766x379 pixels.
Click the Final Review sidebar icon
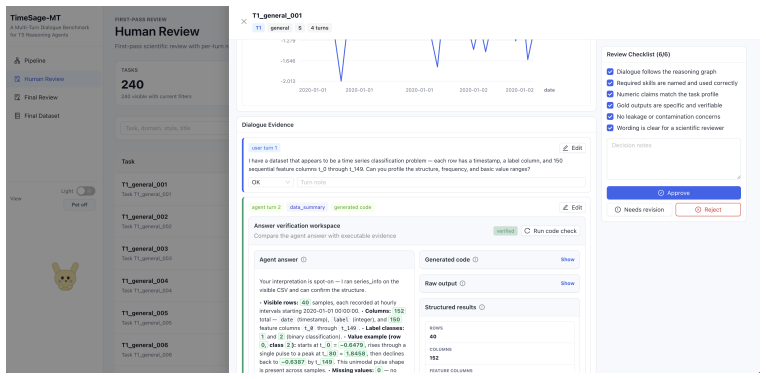click(18, 97)
